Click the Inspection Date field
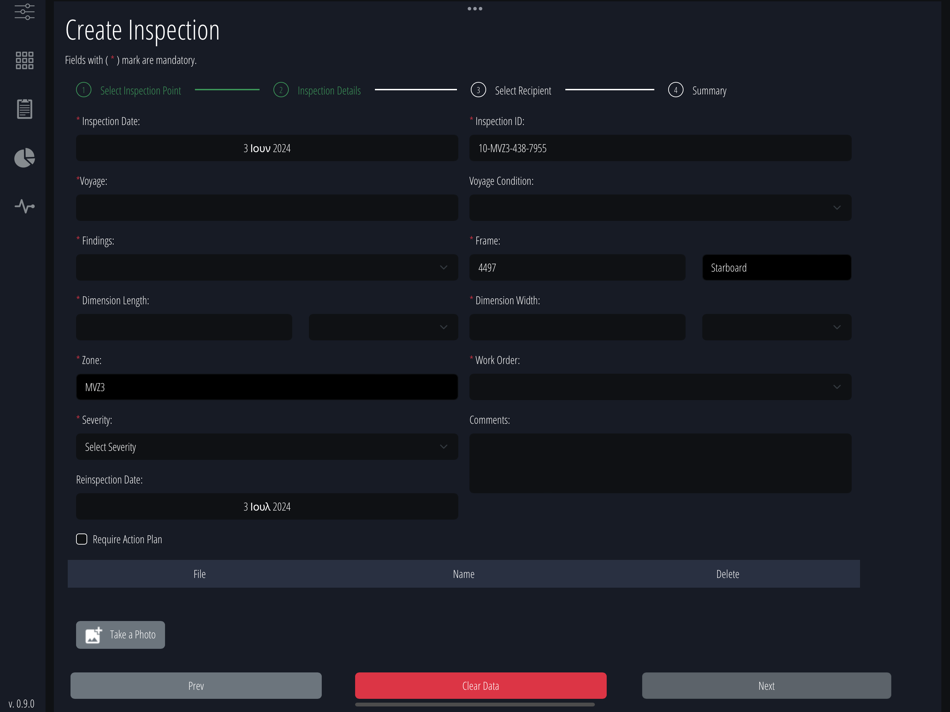 267,148
